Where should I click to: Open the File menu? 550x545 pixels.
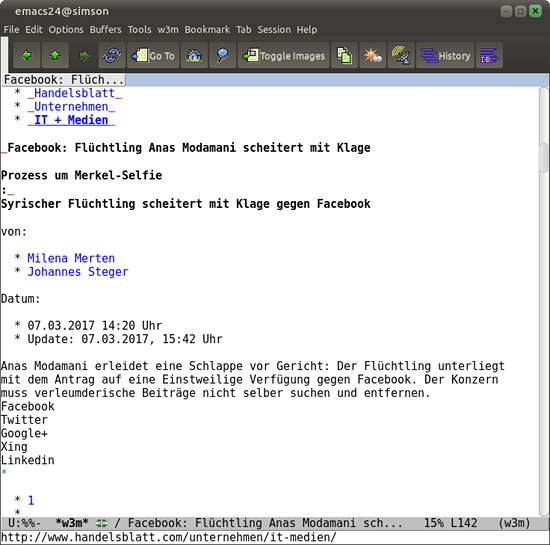11,29
